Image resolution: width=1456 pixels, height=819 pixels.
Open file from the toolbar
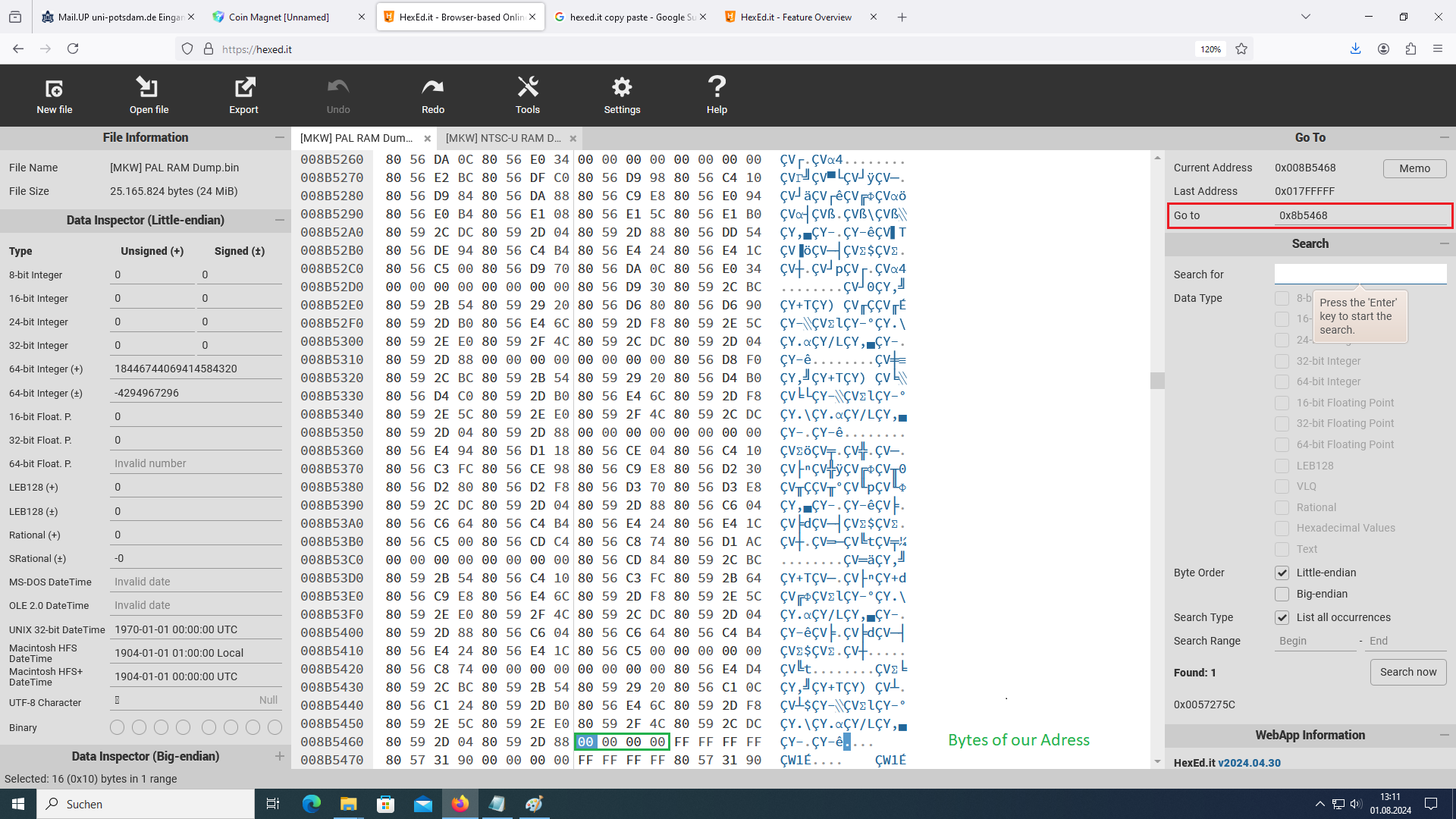(x=149, y=96)
